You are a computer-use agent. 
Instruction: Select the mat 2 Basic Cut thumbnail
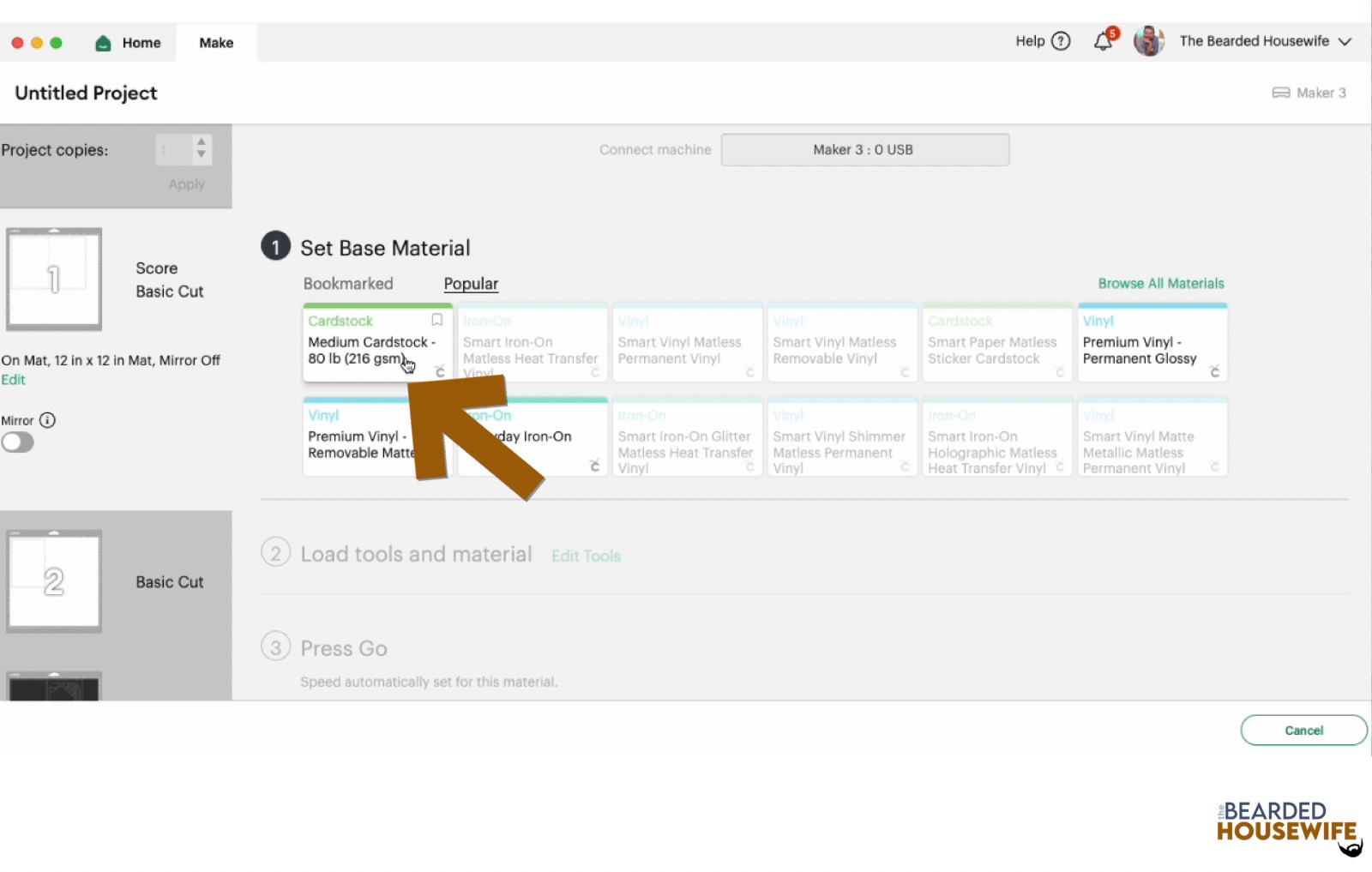(x=54, y=581)
